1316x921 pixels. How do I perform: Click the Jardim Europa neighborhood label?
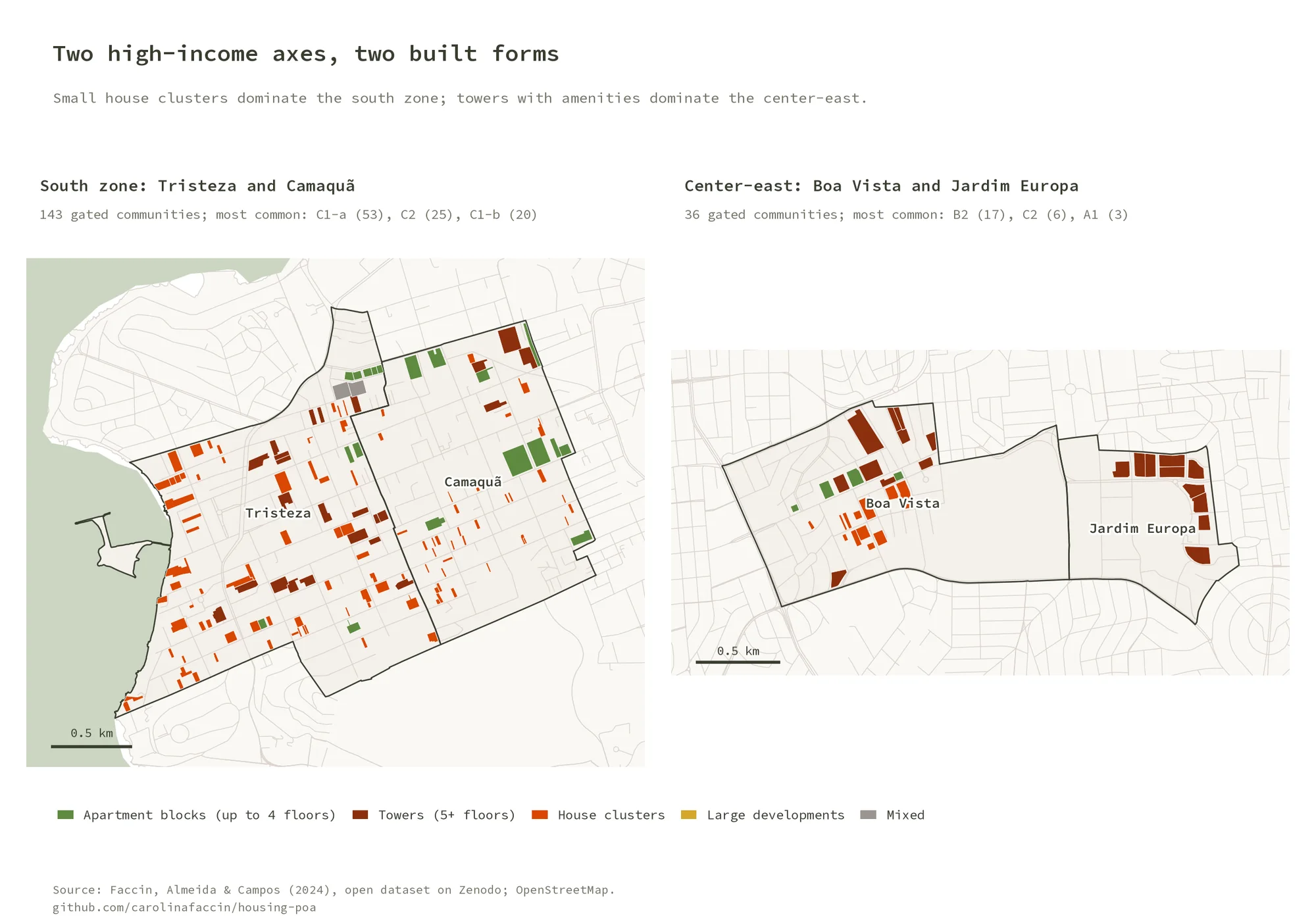pyautogui.click(x=1142, y=528)
